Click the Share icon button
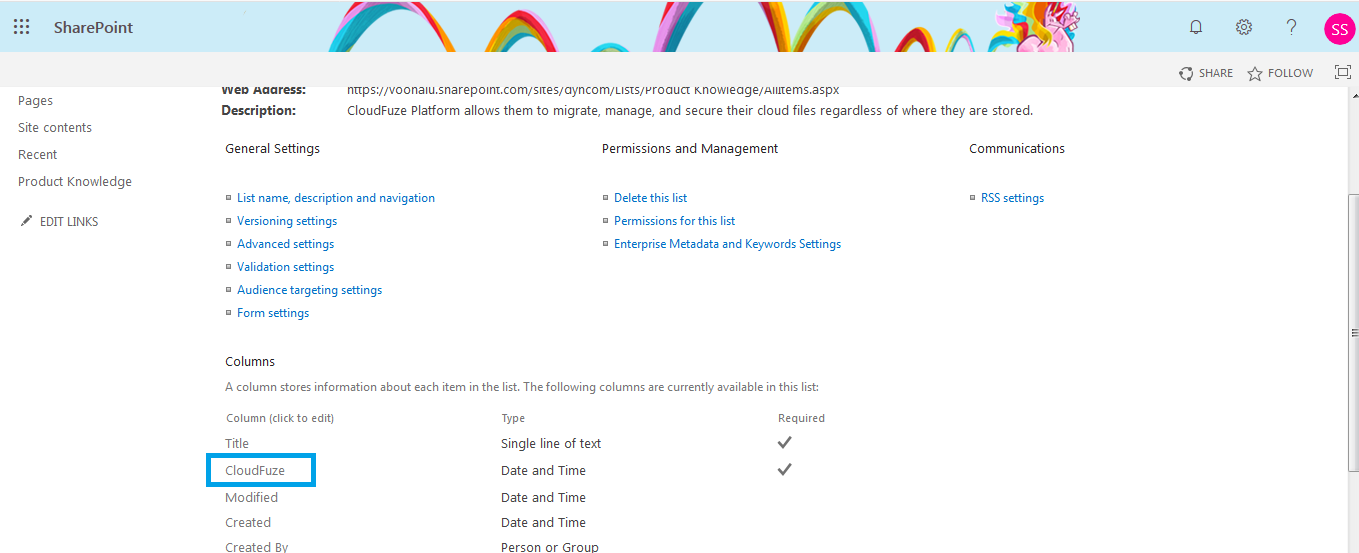 pos(1206,73)
